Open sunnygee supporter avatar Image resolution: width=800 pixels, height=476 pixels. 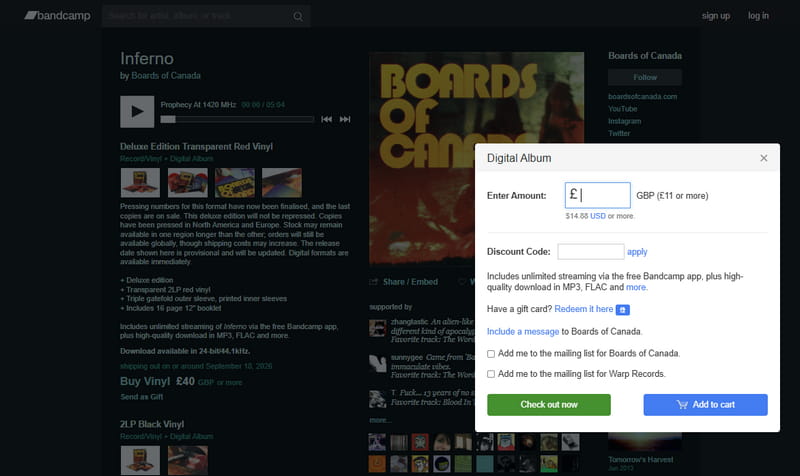(x=378, y=363)
